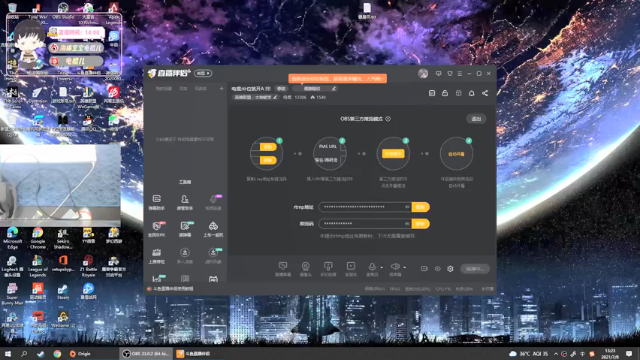This screenshot has width=640, height=360.
Task: Mute the microphone in the bottom toolbar
Action: [372, 267]
